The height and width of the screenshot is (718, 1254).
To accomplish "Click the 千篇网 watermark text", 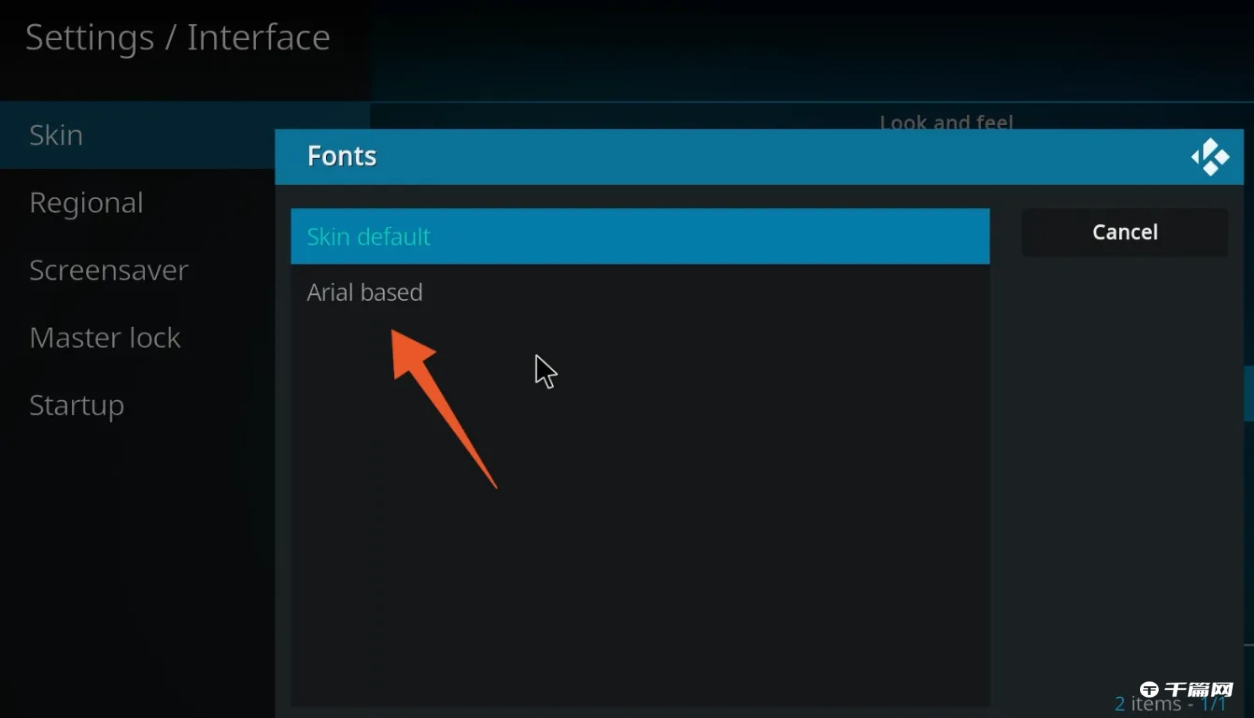I will [1199, 691].
